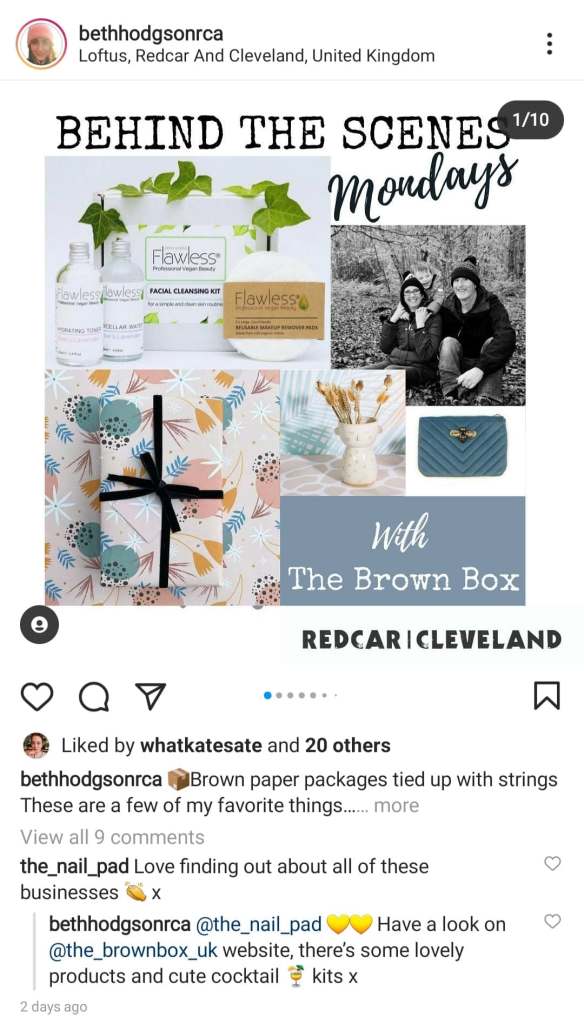The height and width of the screenshot is (1024, 584).
Task: Tap the 1/10 carousel counter badge
Action: pyautogui.click(x=530, y=120)
